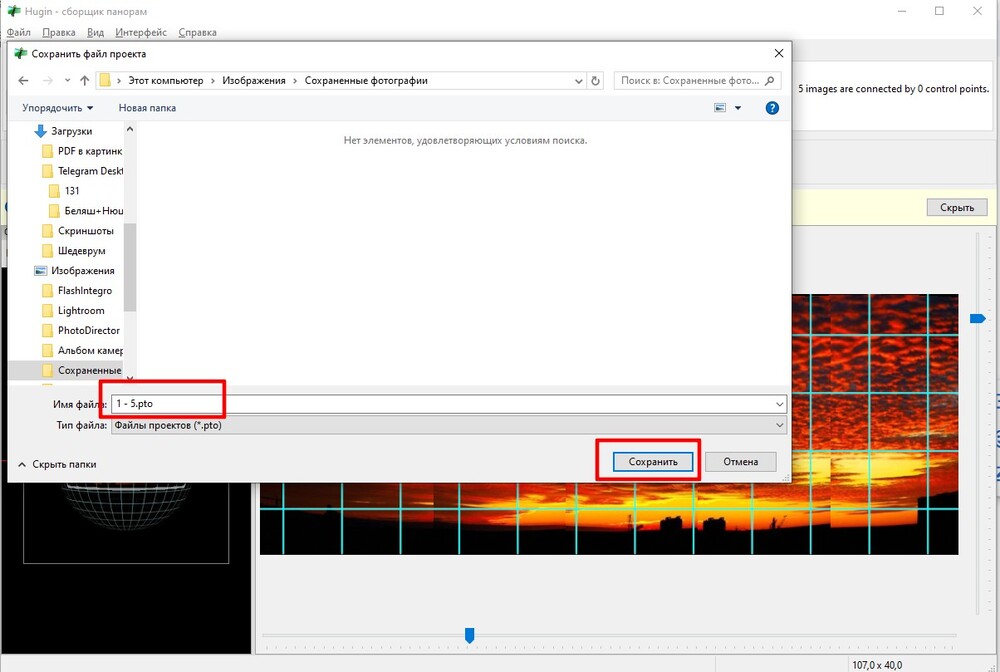Screen dimensions: 1000x672
Task: Open the Справка menu
Action: tap(197, 32)
